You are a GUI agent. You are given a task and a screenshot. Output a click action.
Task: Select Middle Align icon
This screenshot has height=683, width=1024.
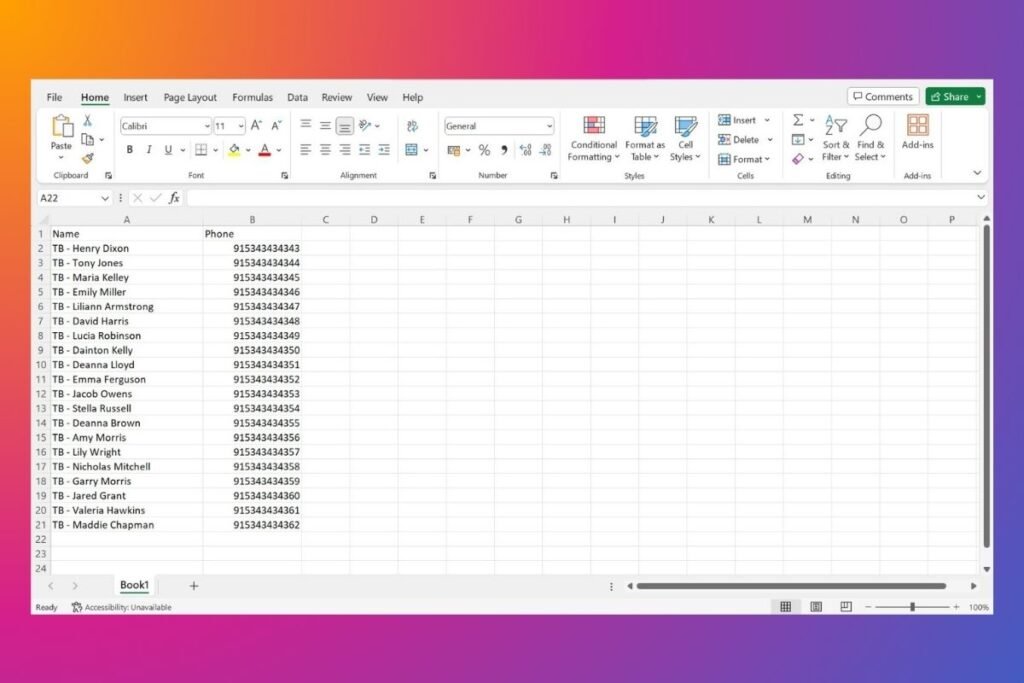pyautogui.click(x=325, y=125)
